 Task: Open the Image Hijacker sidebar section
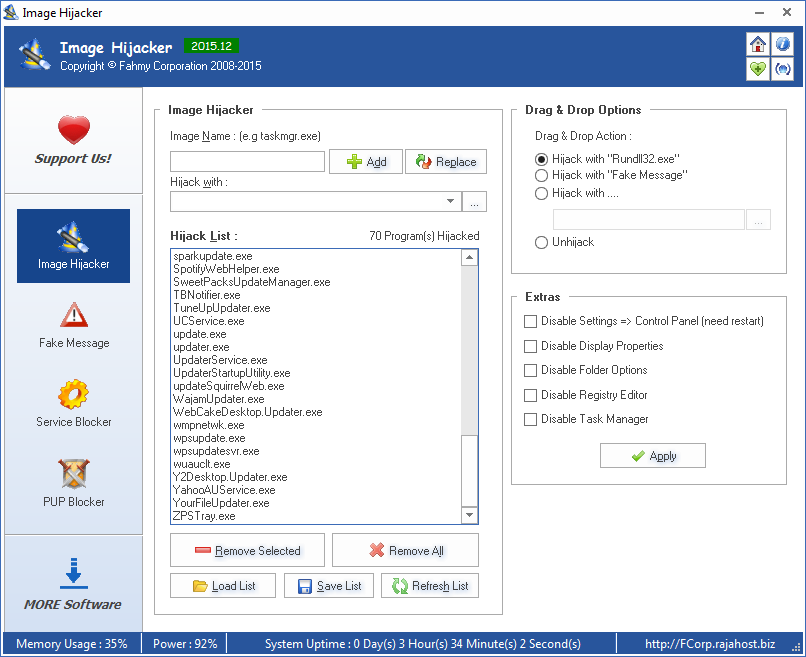point(74,246)
